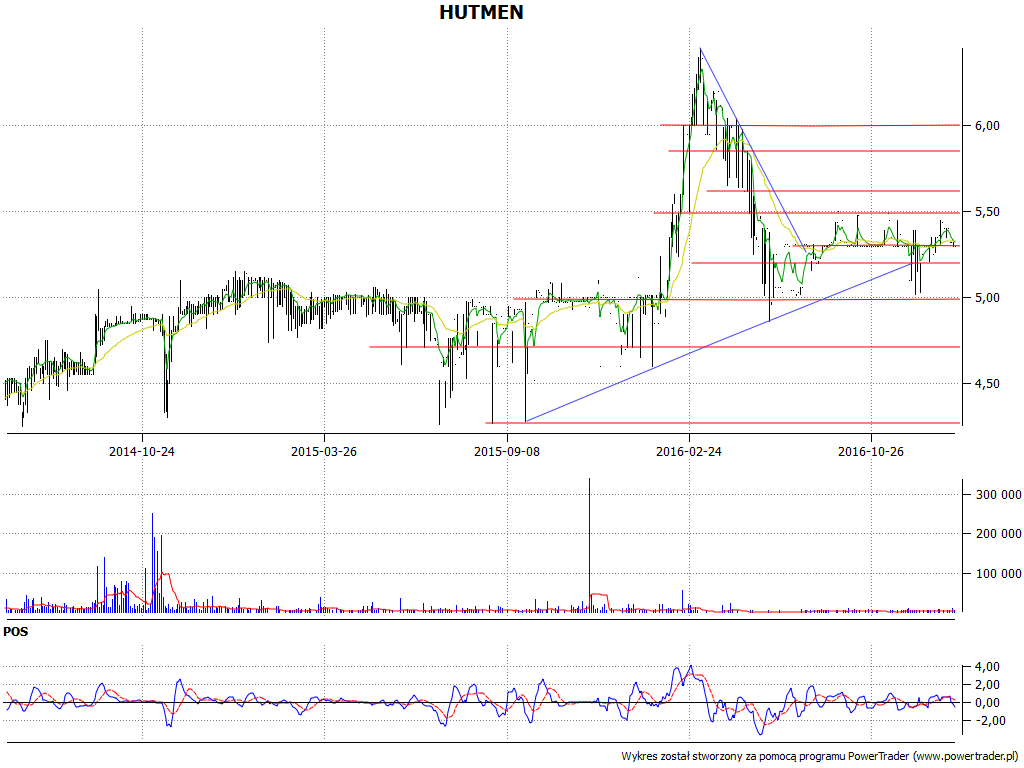Click the 4,50 price axis label
This screenshot has width=1024, height=768.
click(x=987, y=383)
